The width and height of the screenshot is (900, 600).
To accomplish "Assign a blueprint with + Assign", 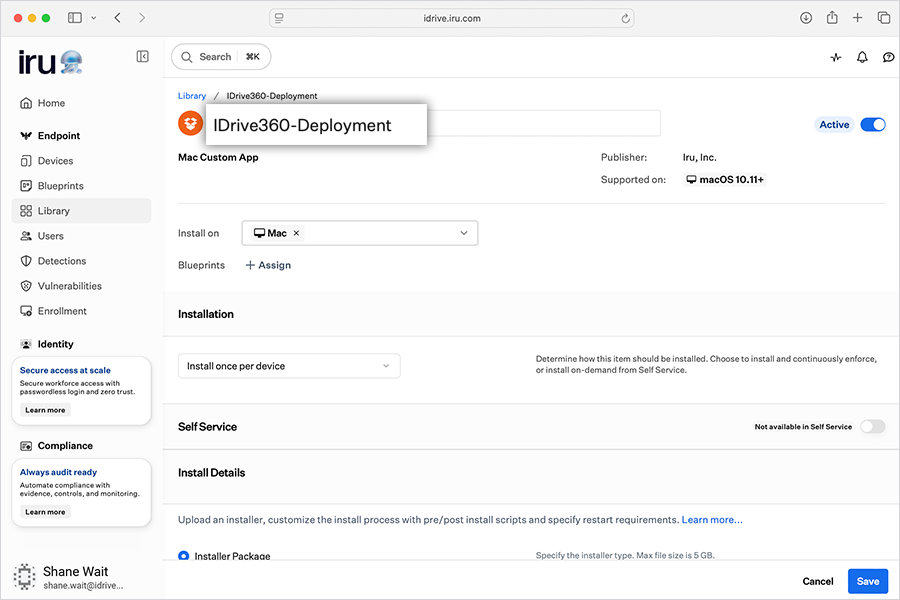I will pyautogui.click(x=268, y=265).
